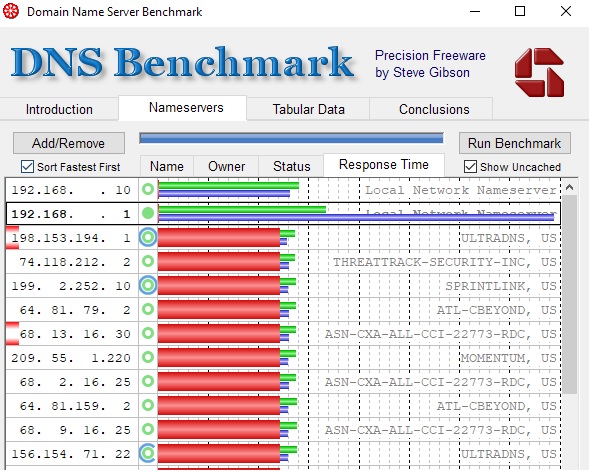
Task: Click status icon for 68.13.16.30
Action: click(x=148, y=334)
